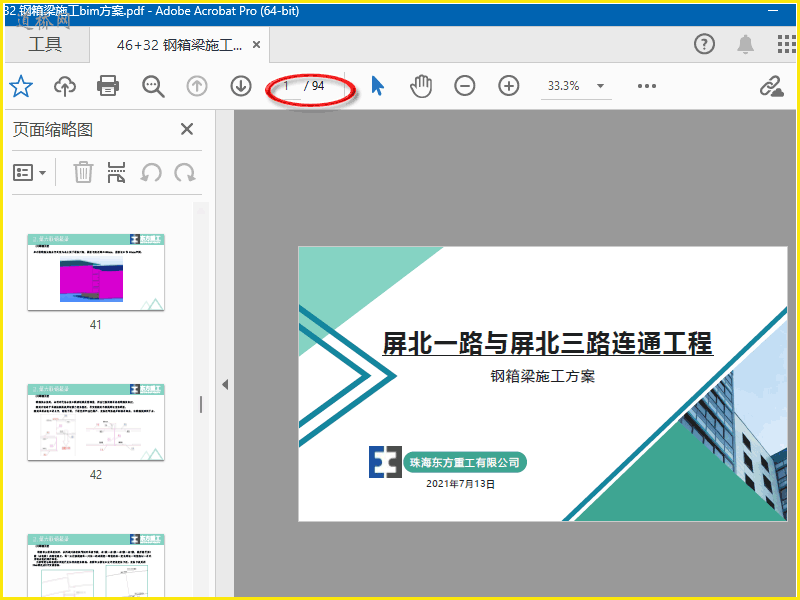
Task: Click the insert page break icon
Action: 116,172
